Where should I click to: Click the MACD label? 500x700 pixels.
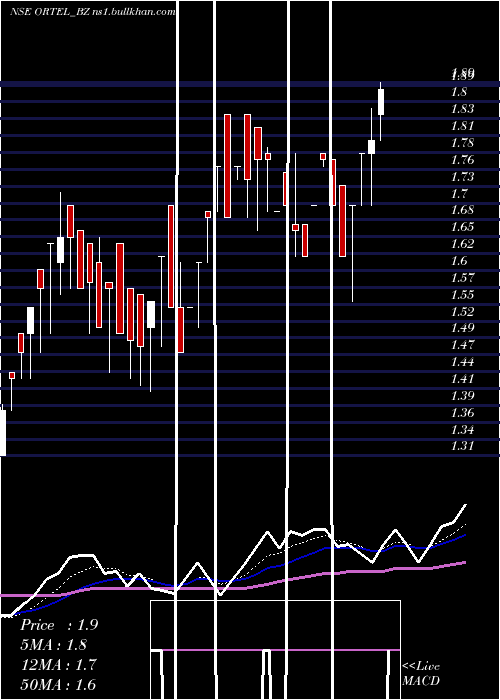pos(421,681)
